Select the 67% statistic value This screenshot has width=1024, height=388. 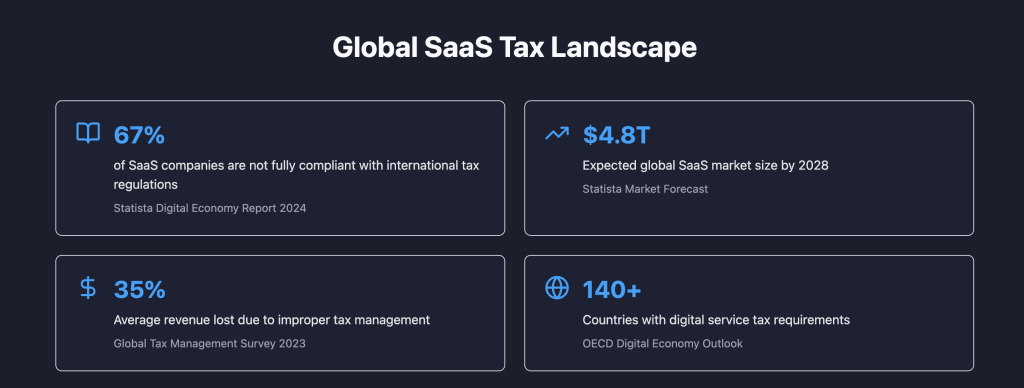click(139, 135)
